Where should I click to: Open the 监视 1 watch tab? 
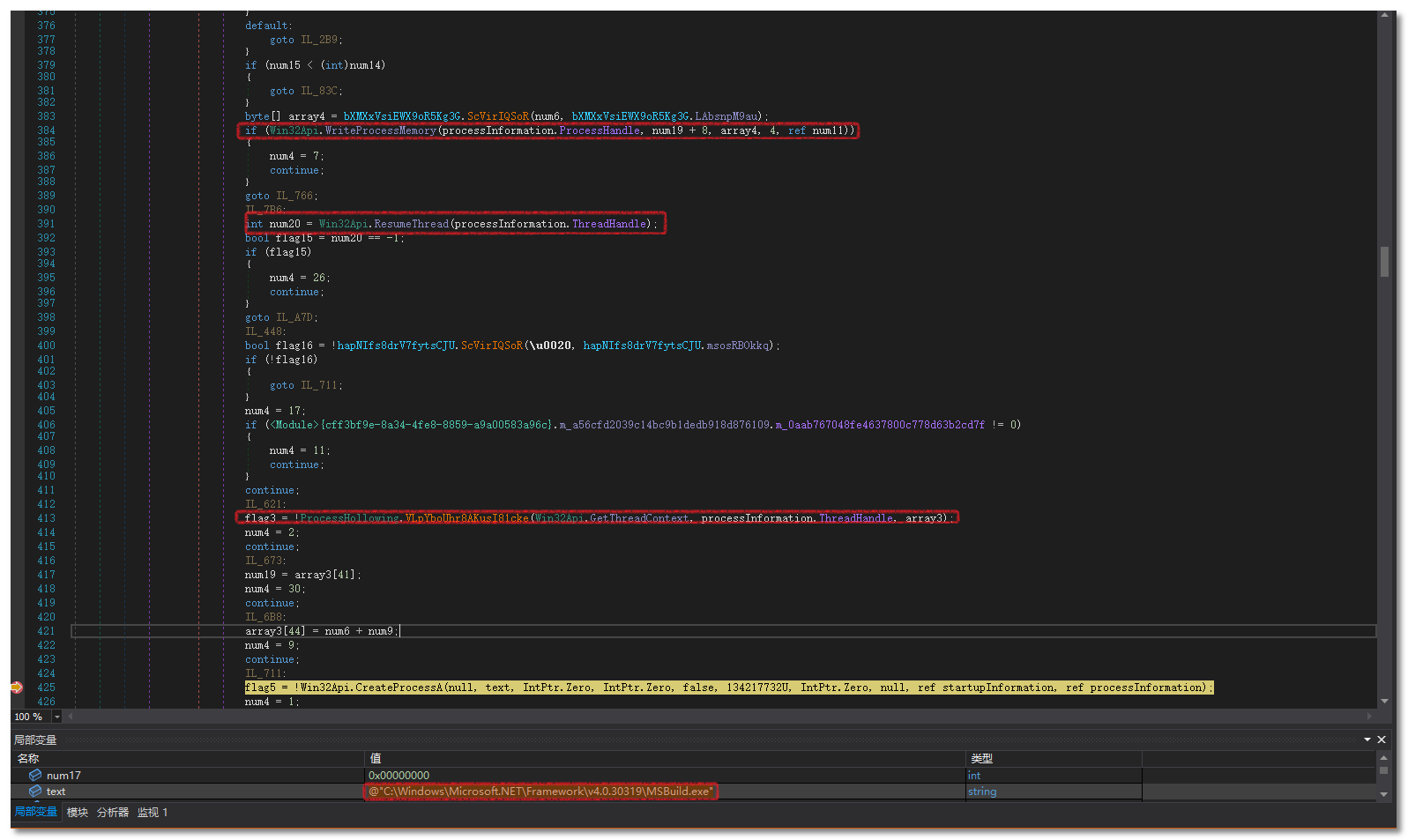[x=153, y=812]
